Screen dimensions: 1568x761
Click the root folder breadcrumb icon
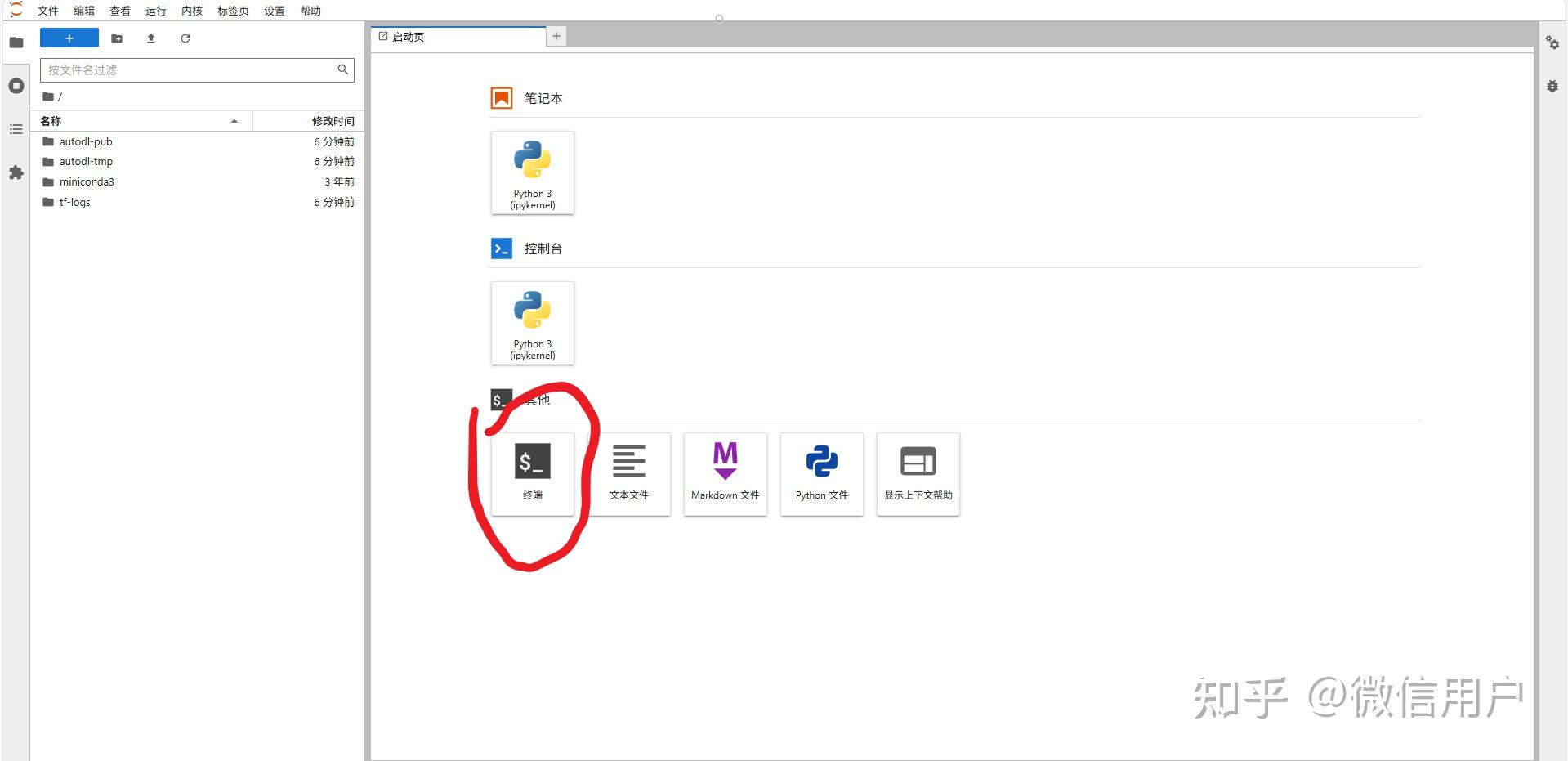(48, 96)
